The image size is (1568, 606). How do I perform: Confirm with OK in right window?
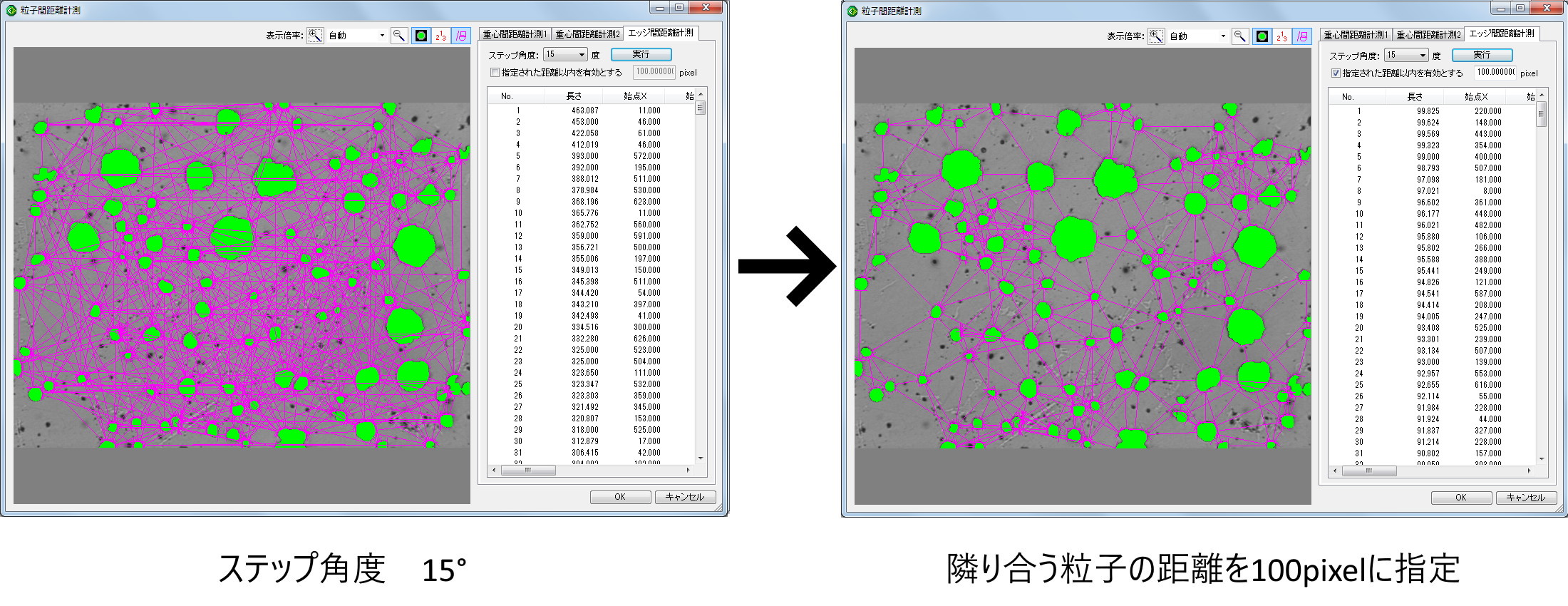pos(1461,498)
